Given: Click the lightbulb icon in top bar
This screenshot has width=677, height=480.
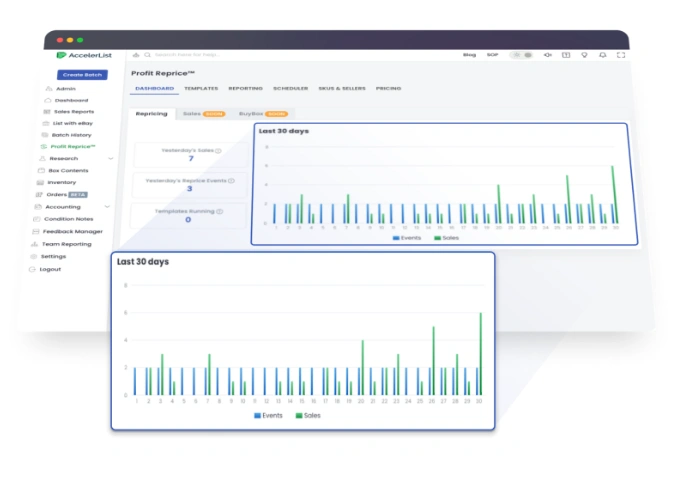Looking at the screenshot, I should pyautogui.click(x=584, y=55).
